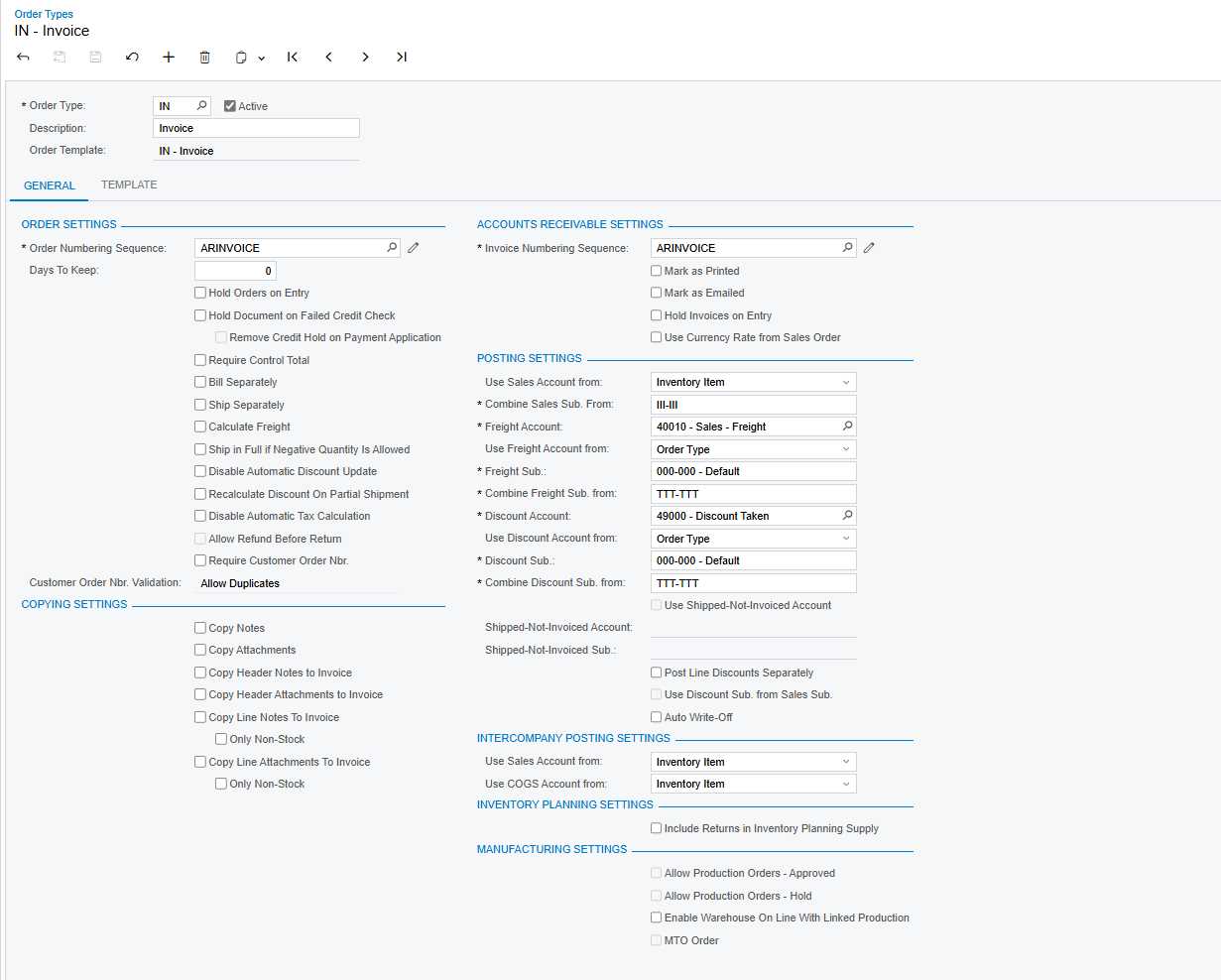The width and height of the screenshot is (1221, 980).
Task: Click the clipboard copy-paste icon
Action: (x=241, y=58)
